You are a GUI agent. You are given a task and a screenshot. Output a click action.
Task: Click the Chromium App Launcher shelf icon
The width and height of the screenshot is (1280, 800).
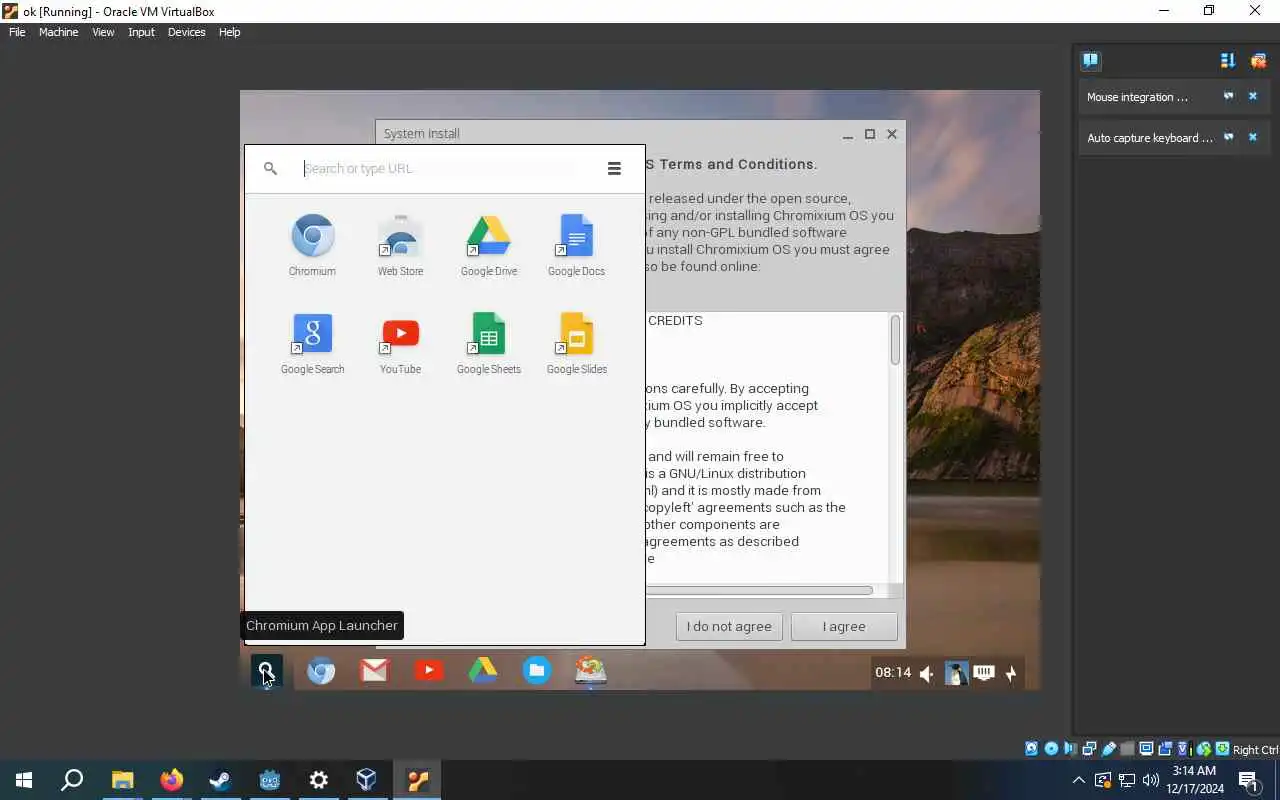(267, 671)
